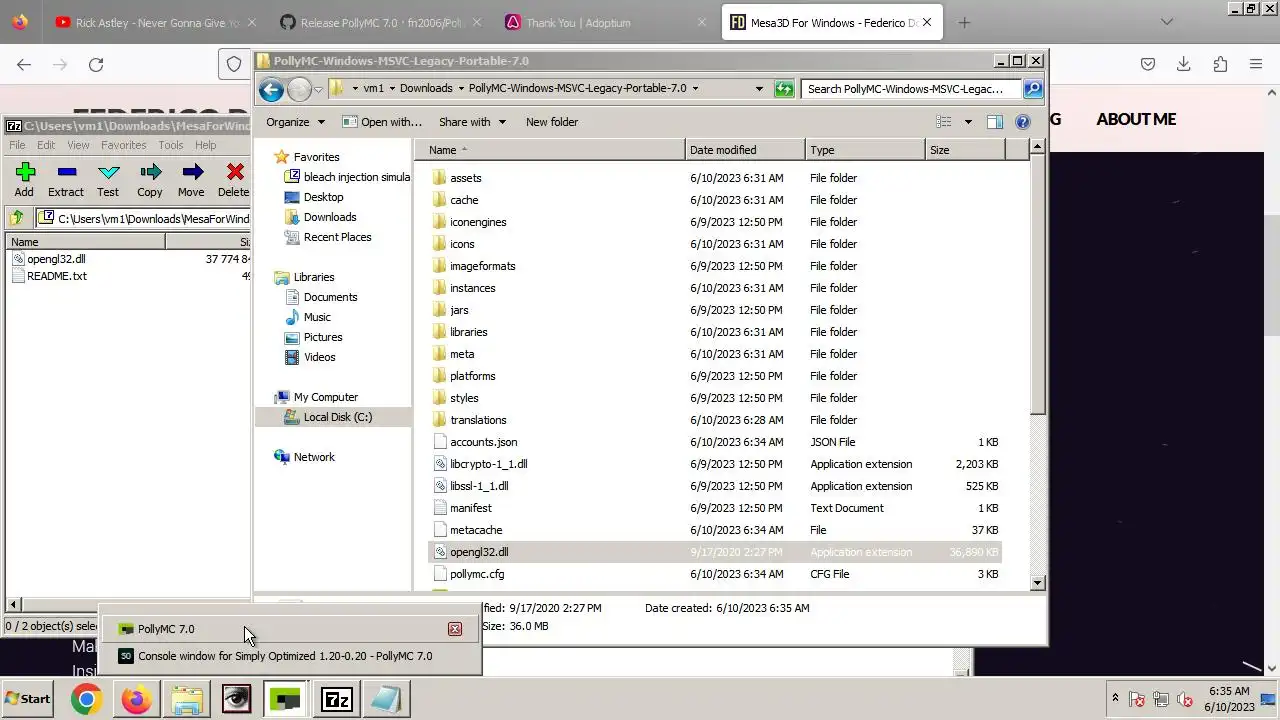Click the eye application taskbar icon
Viewport: 1280px width, 720px height.
[x=236, y=699]
